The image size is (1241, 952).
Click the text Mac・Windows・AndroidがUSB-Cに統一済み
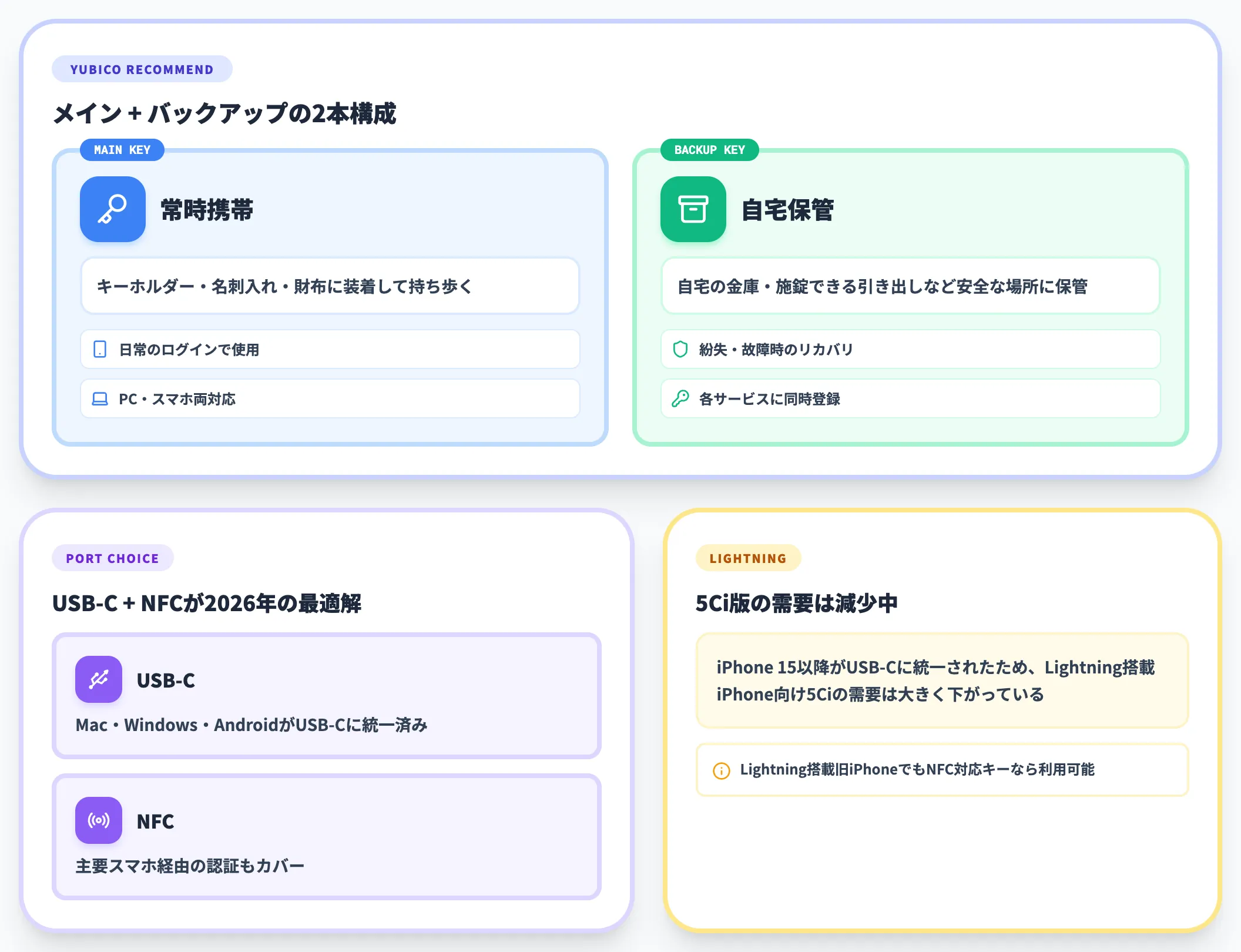click(x=251, y=725)
